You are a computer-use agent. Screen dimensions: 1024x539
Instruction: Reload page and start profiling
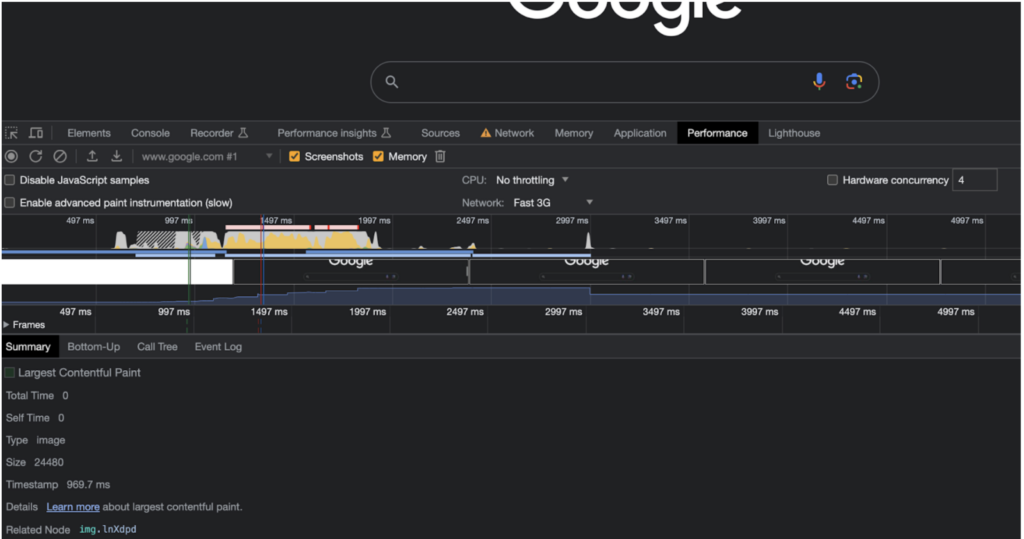(x=36, y=156)
